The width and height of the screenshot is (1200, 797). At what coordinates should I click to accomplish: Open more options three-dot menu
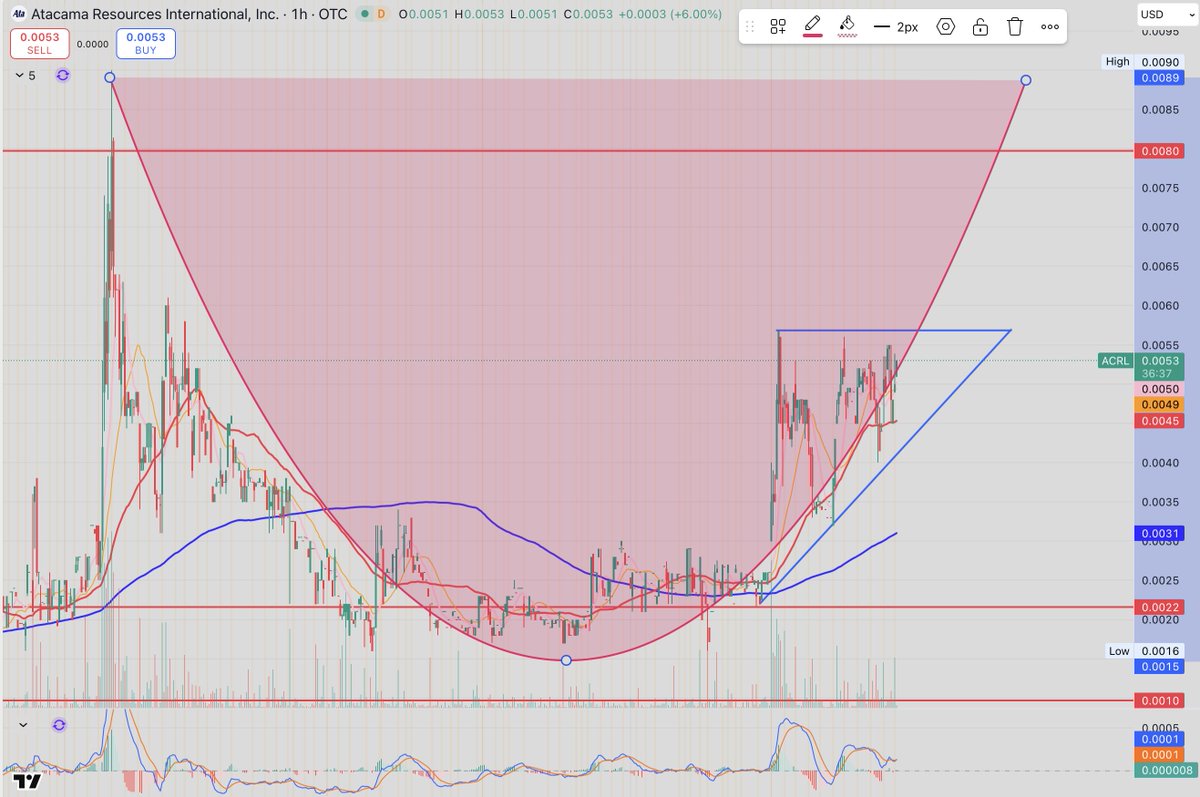[1050, 27]
